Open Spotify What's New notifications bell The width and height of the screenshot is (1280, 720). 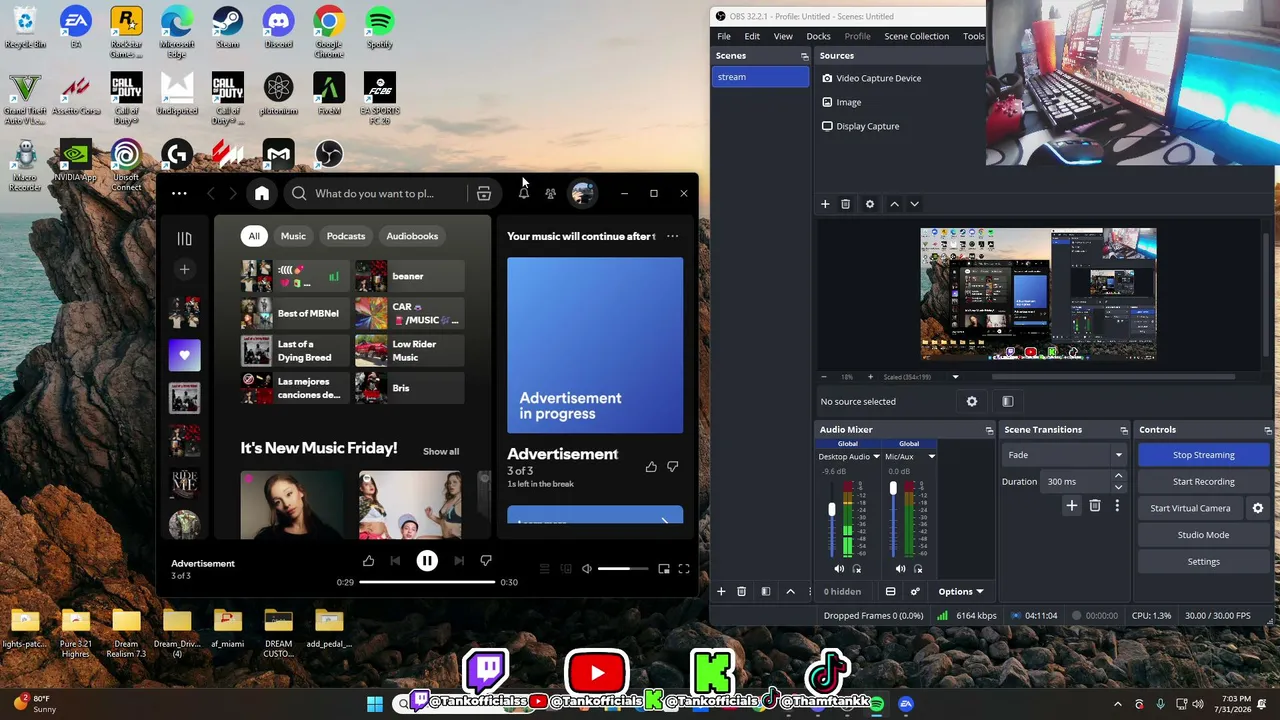(x=523, y=193)
